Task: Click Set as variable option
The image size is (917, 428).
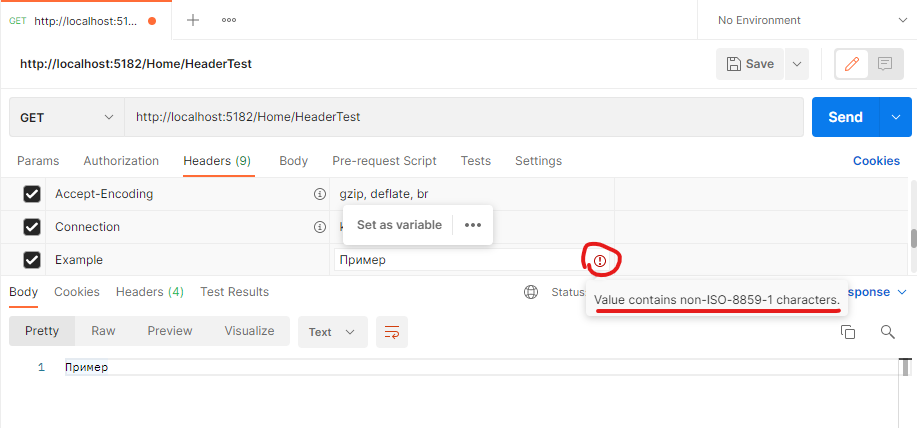Action: click(399, 225)
